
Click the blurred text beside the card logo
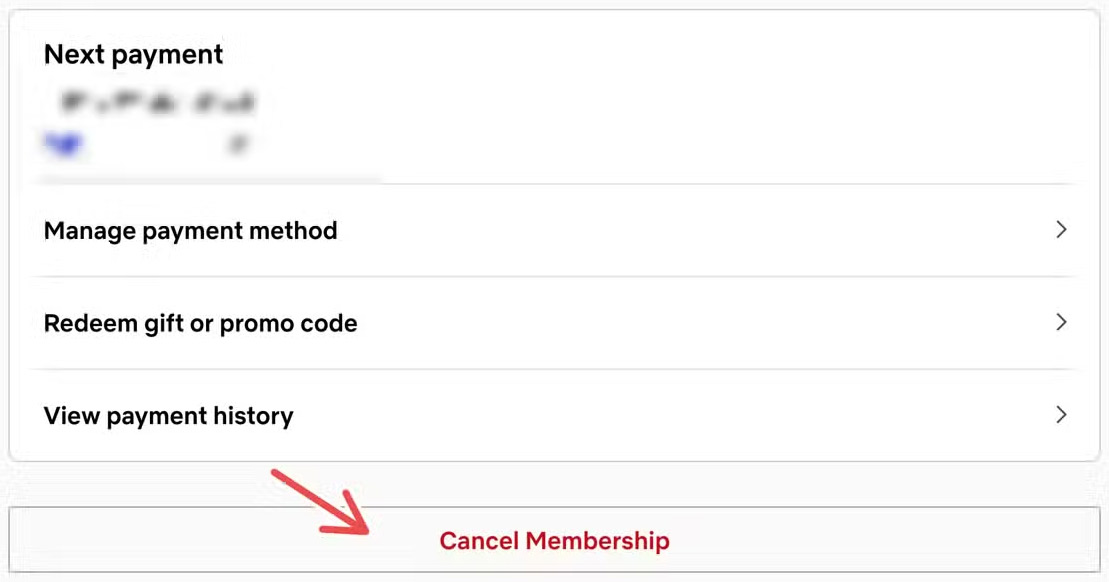click(x=237, y=143)
